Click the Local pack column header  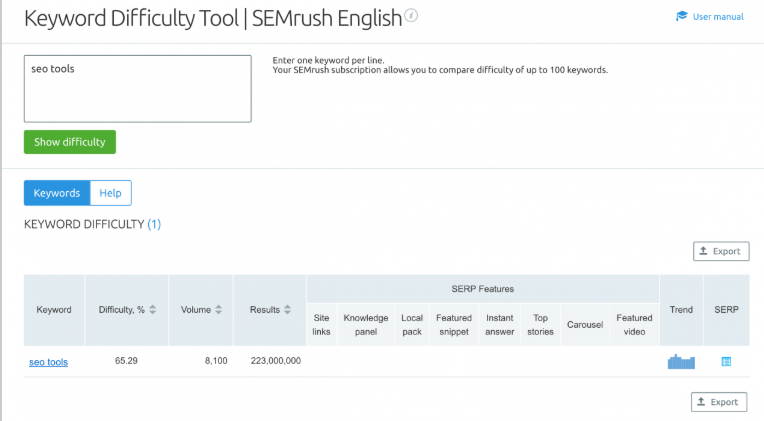[412, 325]
